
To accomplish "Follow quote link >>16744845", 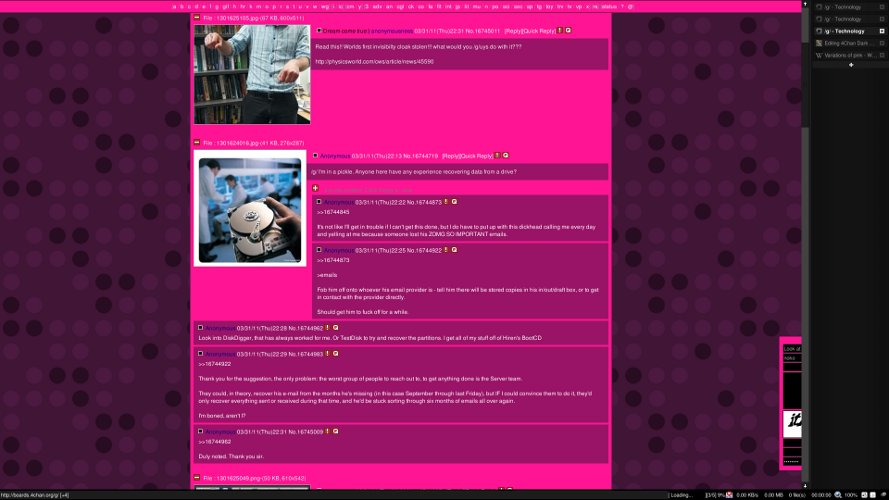I will click(333, 212).
